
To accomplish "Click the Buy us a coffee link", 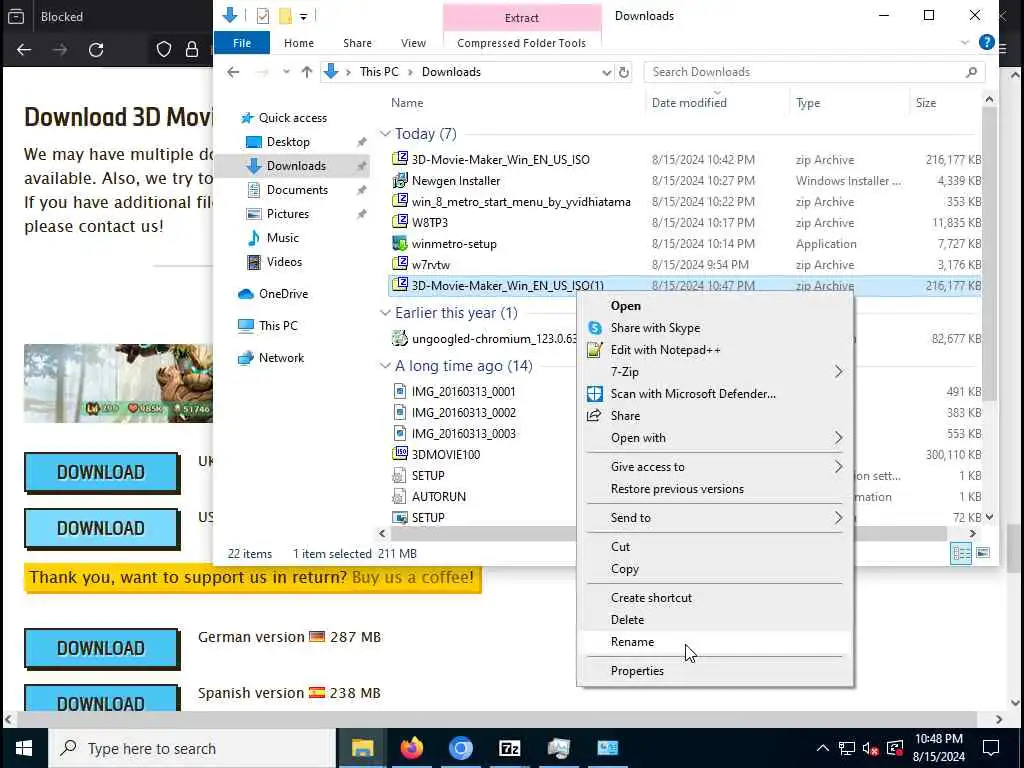I will (x=413, y=577).
